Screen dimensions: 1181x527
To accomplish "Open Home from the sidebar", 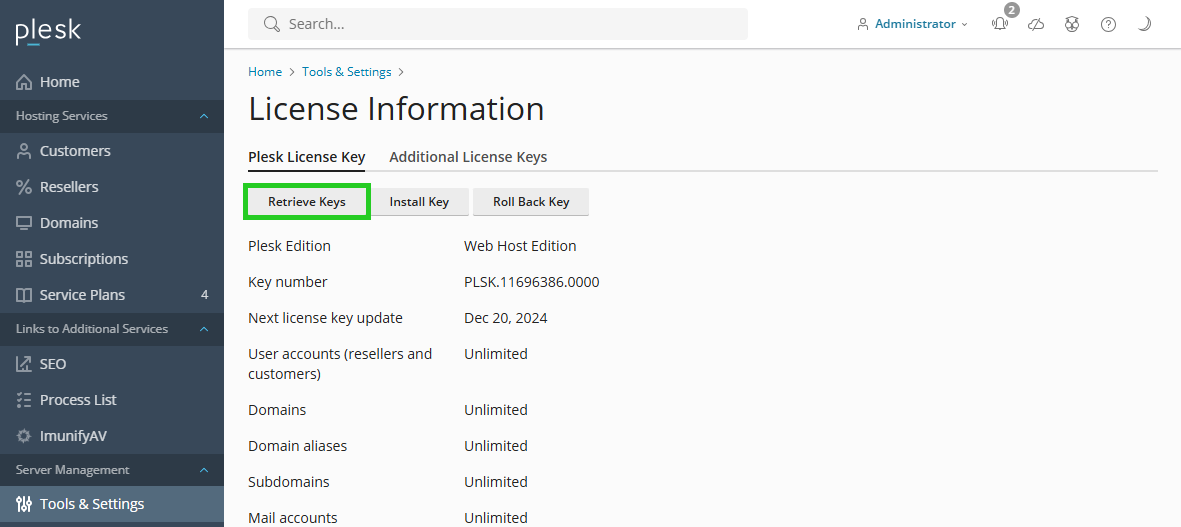I will pyautogui.click(x=59, y=82).
